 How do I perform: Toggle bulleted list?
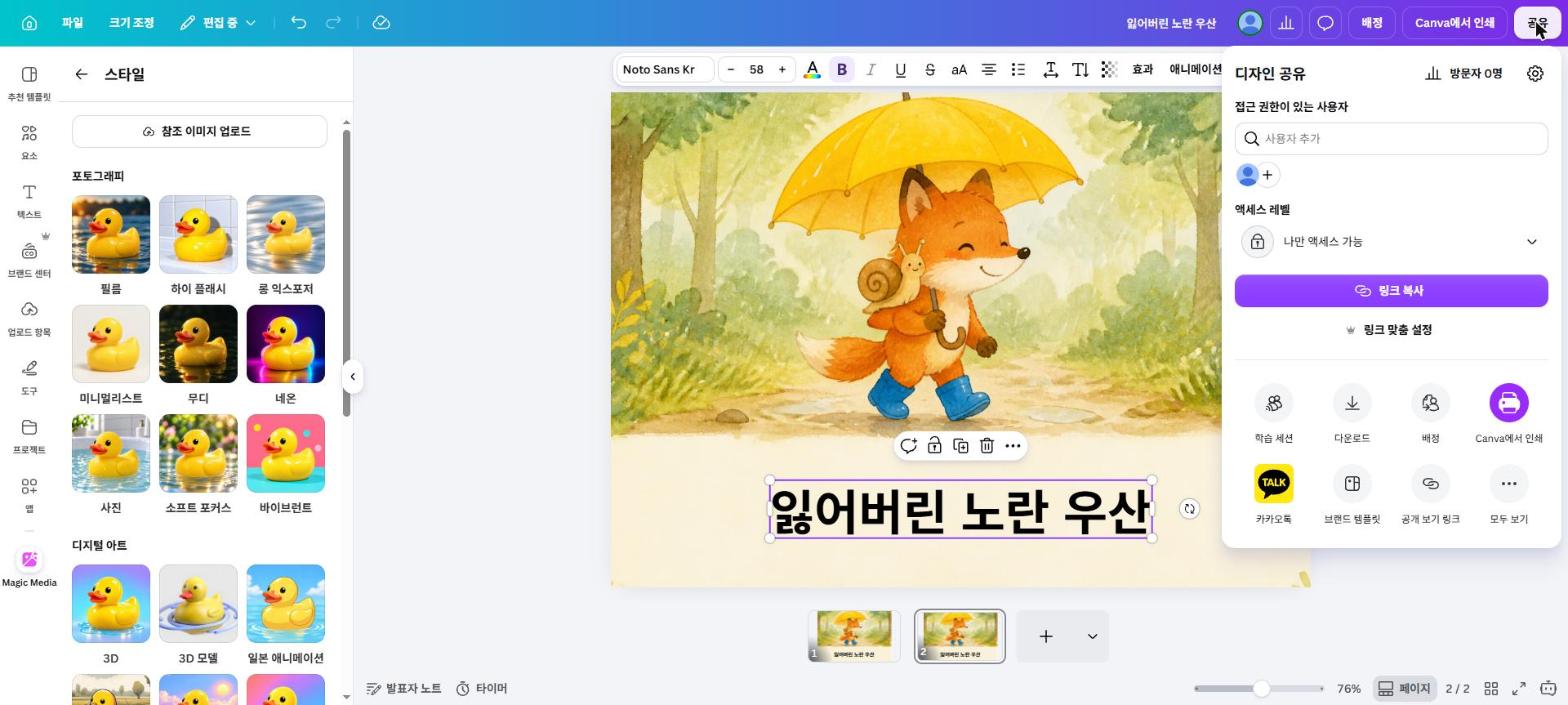point(1018,69)
